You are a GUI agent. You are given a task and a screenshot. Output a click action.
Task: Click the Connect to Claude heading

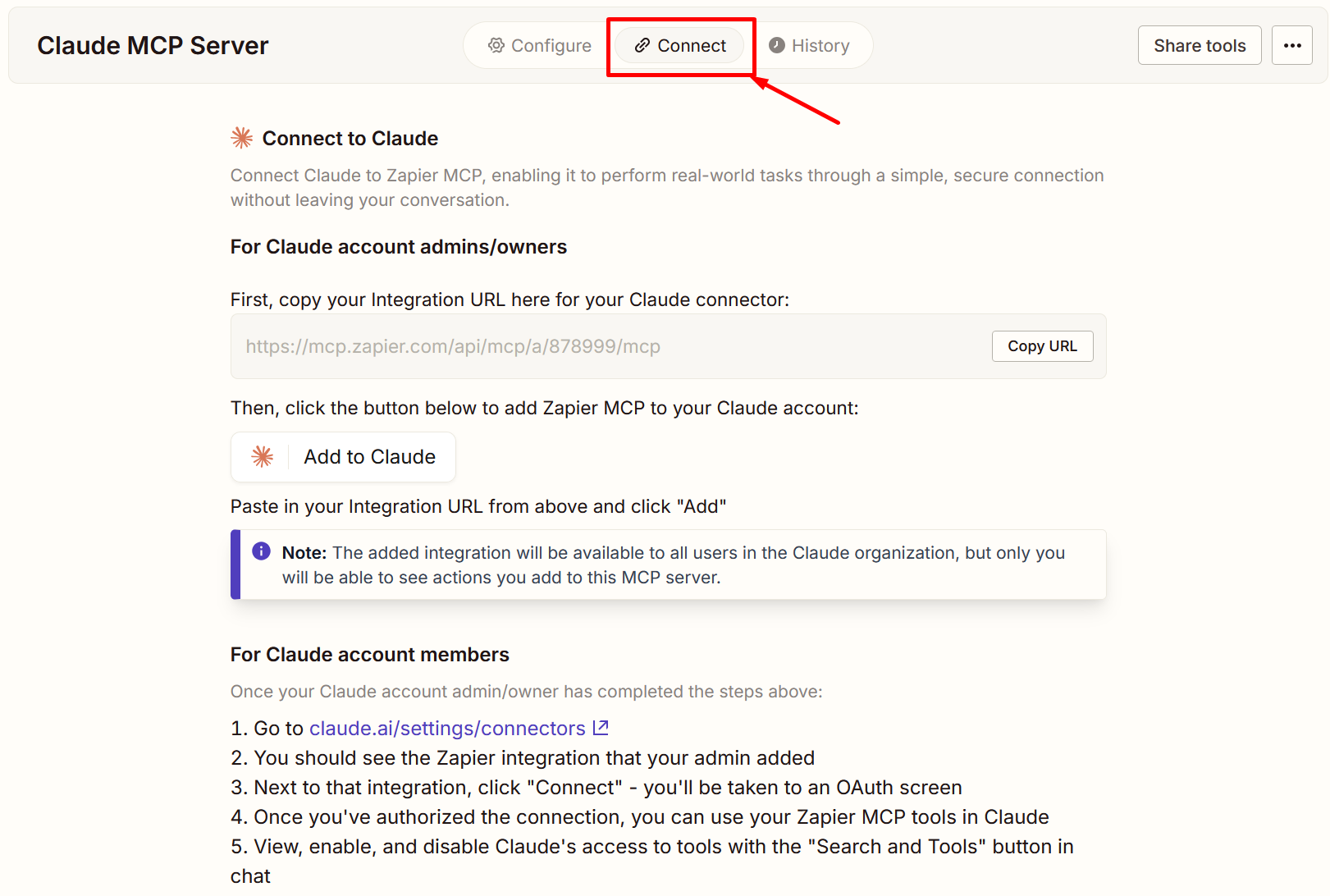coord(350,139)
